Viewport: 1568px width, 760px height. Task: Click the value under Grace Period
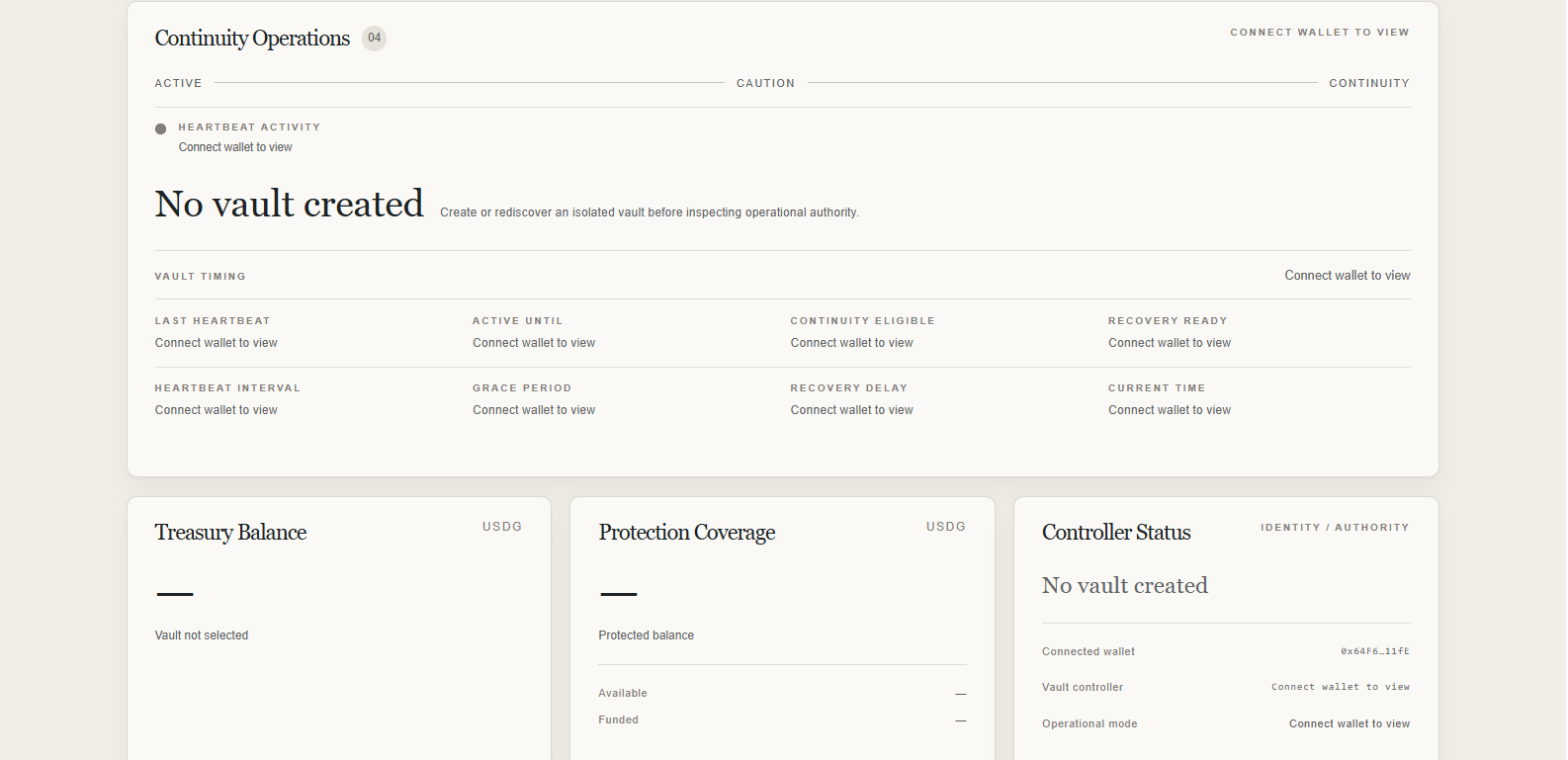click(534, 410)
